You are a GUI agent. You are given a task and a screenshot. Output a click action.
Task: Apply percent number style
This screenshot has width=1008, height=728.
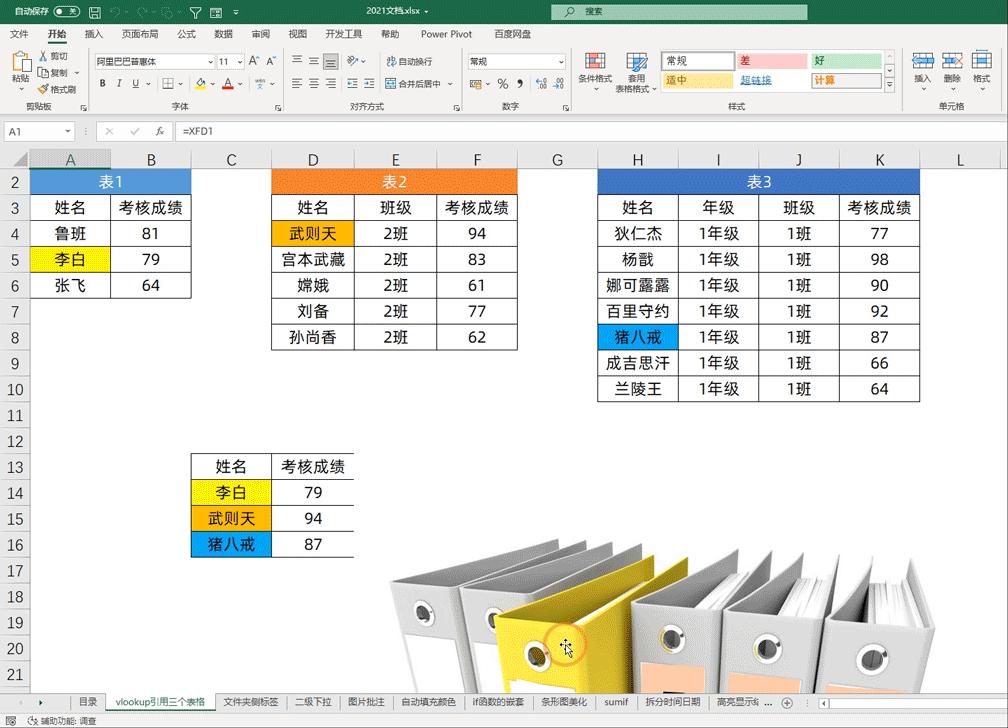point(503,84)
